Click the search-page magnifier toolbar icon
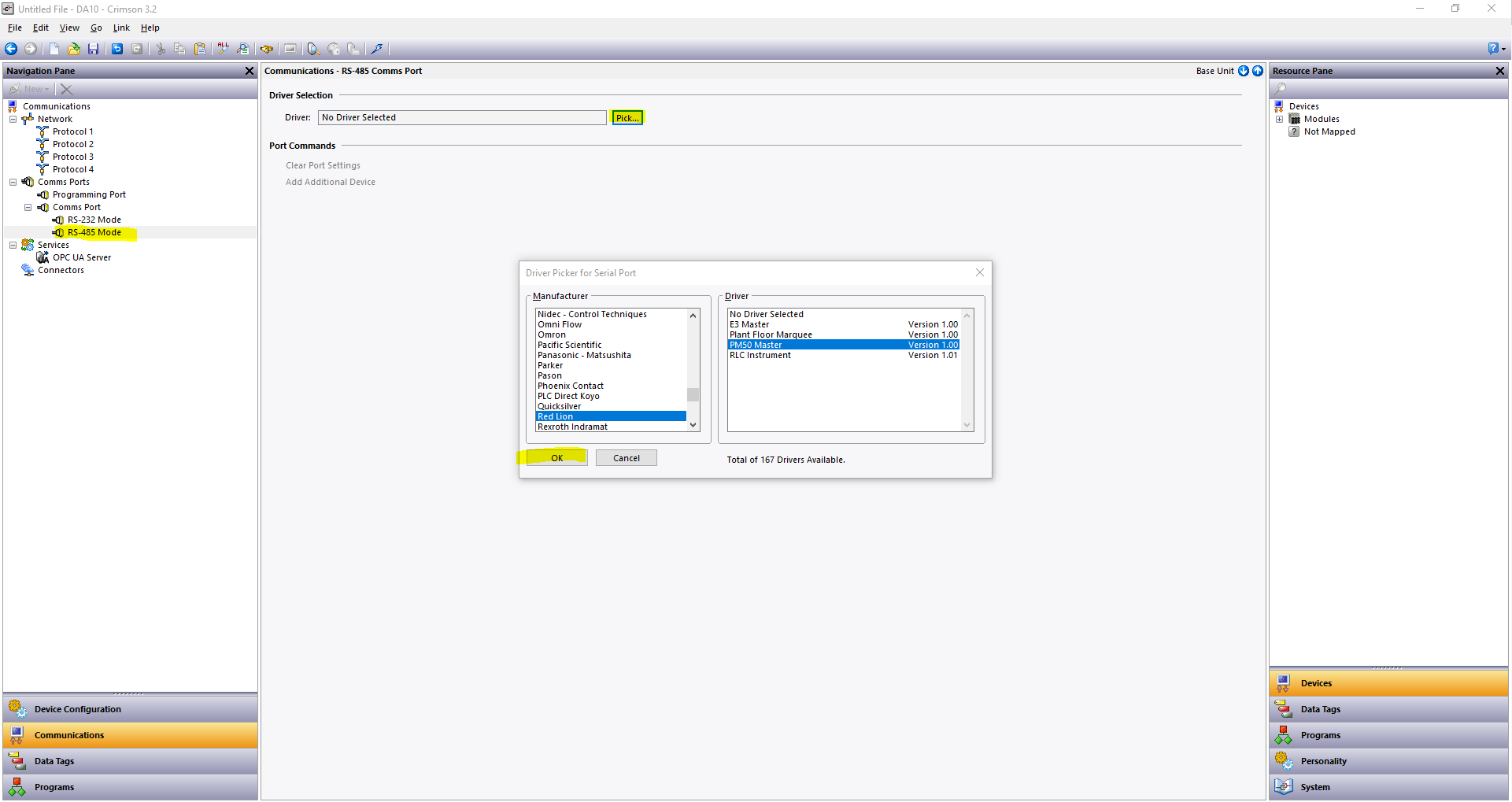Viewport: 1512px width, 802px height. click(243, 49)
